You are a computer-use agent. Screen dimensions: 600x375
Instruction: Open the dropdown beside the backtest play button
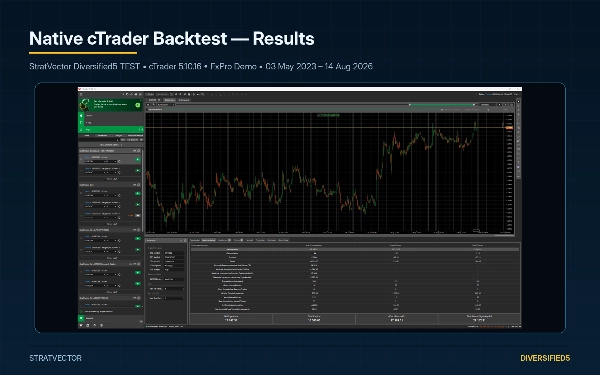pos(165,104)
